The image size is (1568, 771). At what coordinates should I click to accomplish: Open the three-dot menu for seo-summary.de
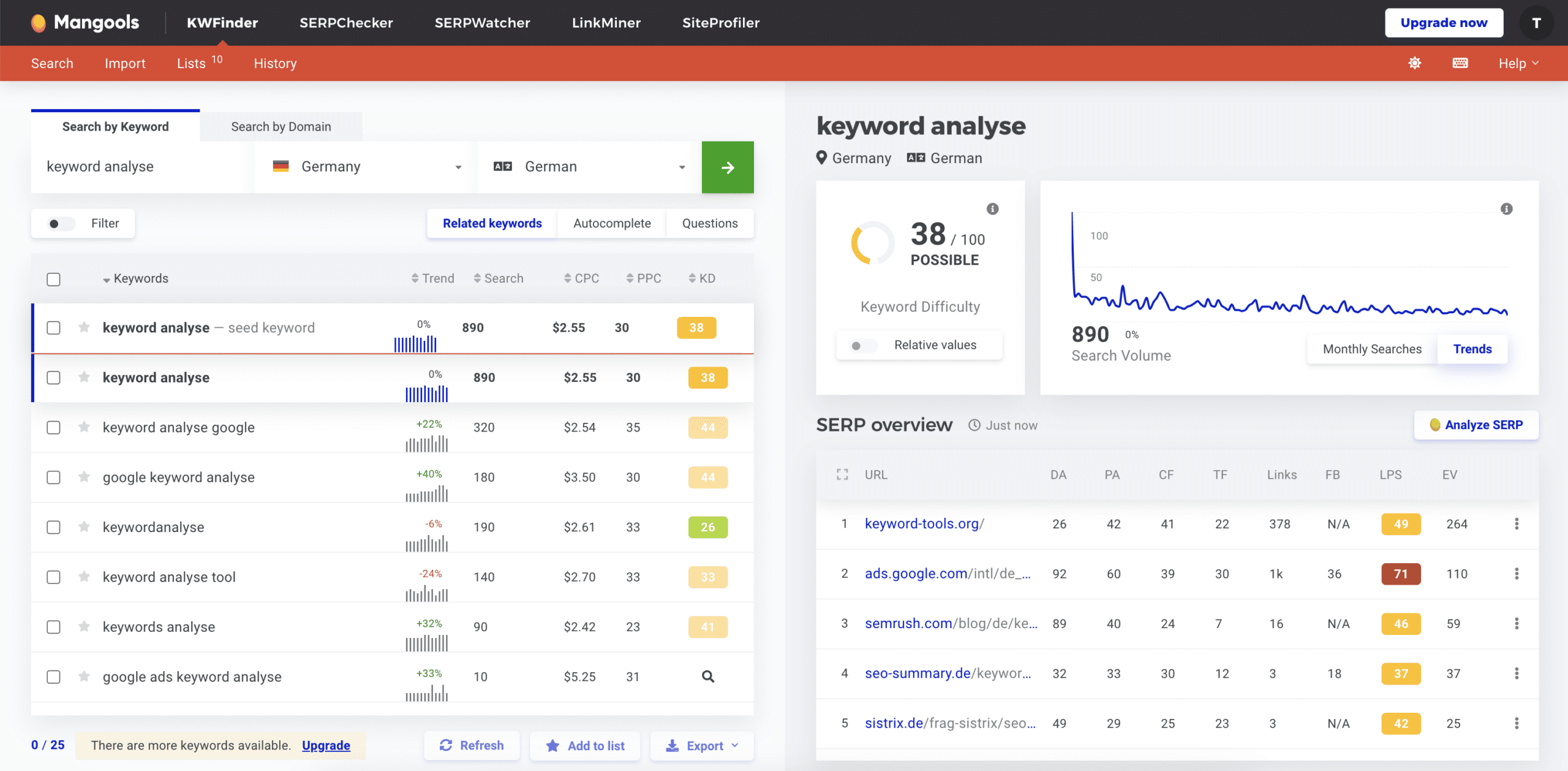[x=1517, y=674]
